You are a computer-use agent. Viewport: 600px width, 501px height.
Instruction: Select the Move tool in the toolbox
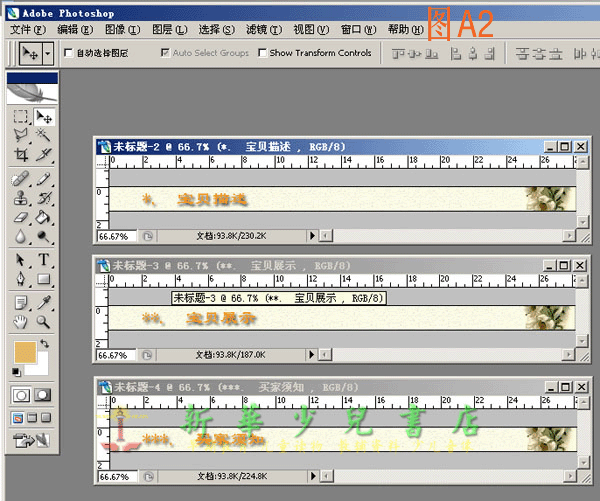pyautogui.click(x=44, y=116)
